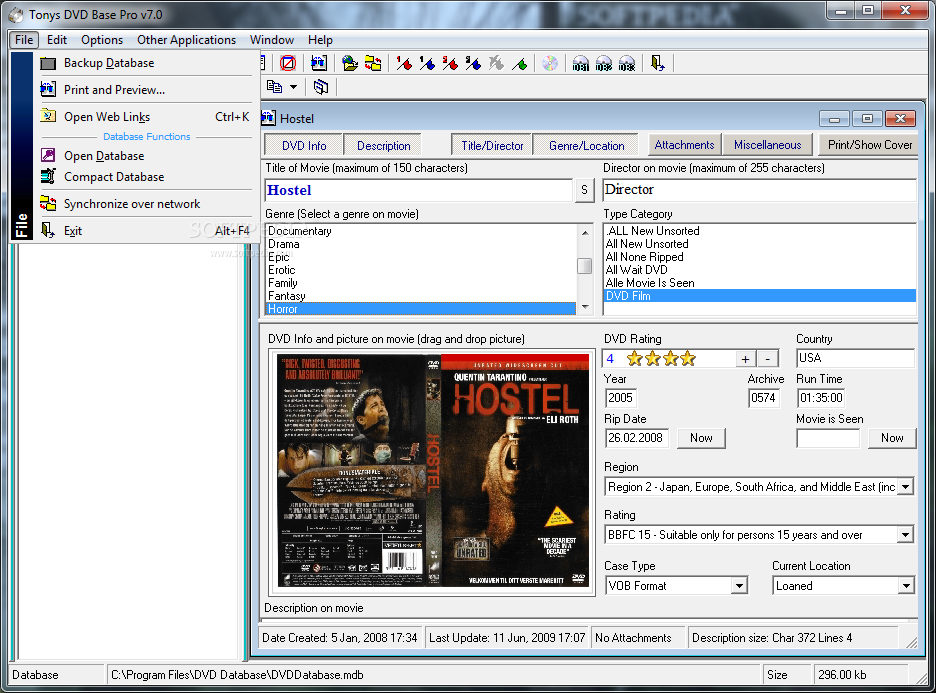Click the copy documents toolbar icon

click(x=275, y=87)
